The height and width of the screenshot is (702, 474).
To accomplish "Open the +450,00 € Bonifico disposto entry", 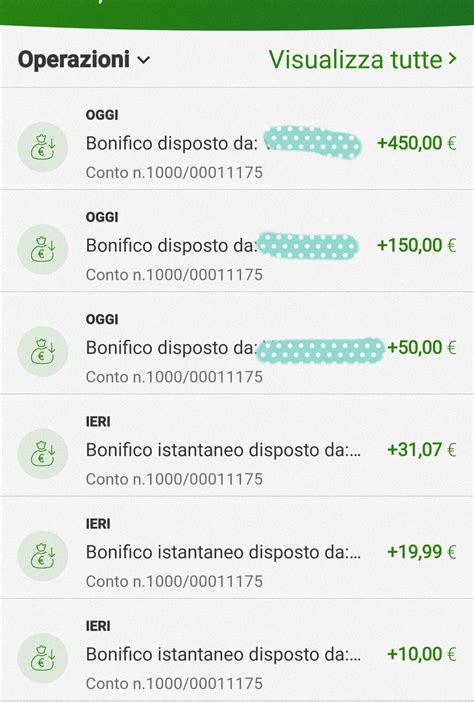I will click(237, 139).
